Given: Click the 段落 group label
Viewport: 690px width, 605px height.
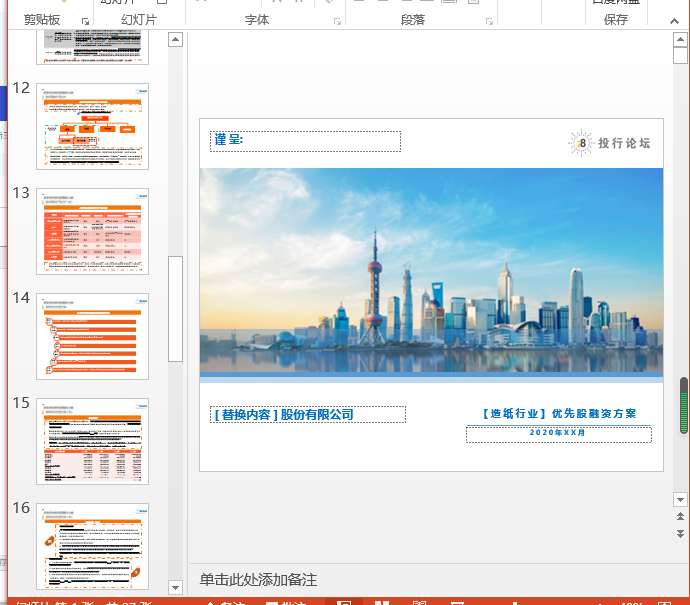Looking at the screenshot, I should click(413, 20).
